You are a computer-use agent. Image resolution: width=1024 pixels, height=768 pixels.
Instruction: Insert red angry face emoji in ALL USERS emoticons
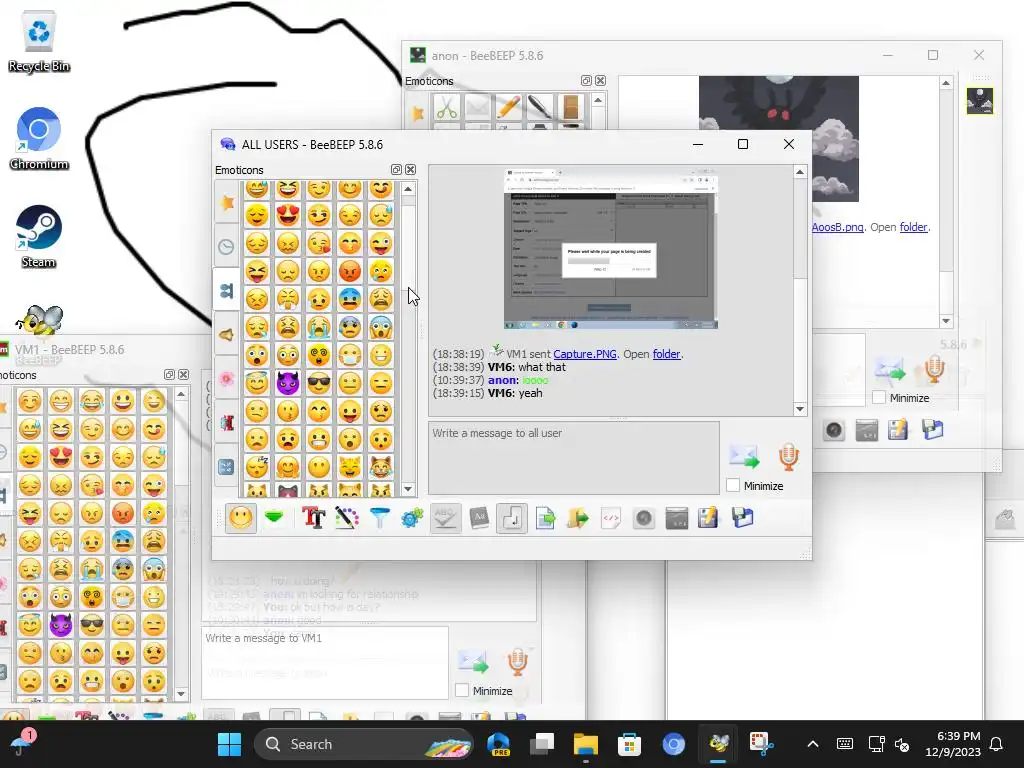tap(349, 271)
